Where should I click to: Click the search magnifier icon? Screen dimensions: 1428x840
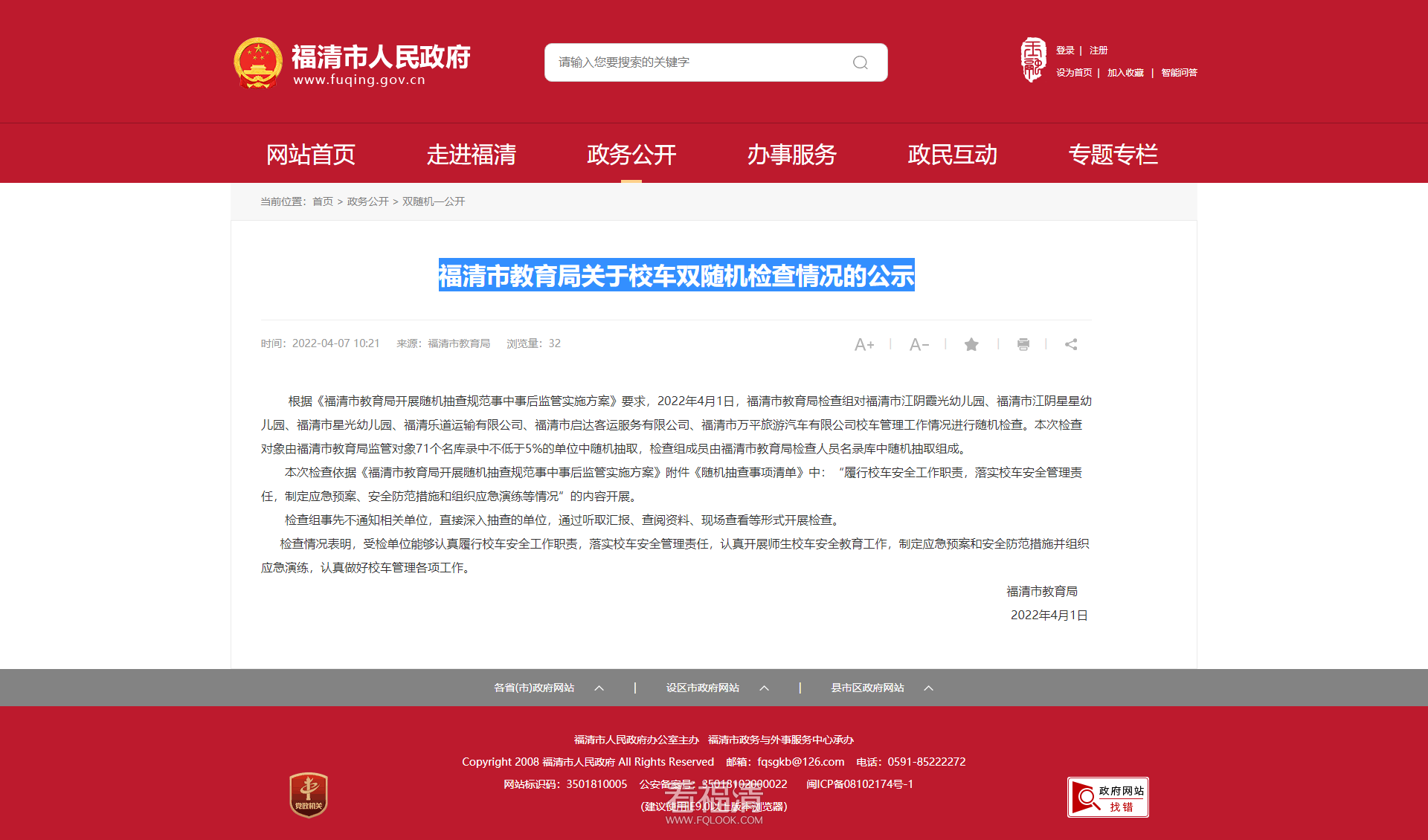(860, 62)
